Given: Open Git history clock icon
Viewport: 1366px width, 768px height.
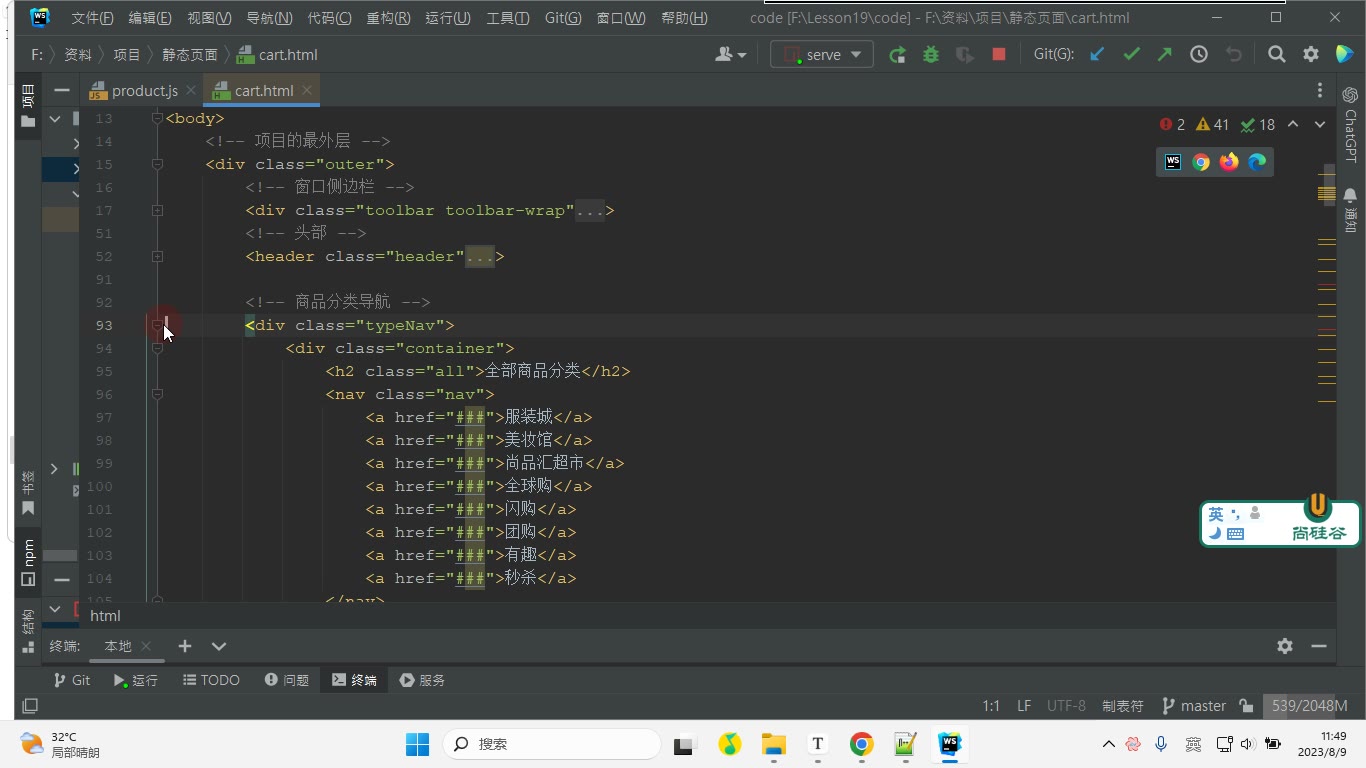Looking at the screenshot, I should pyautogui.click(x=1199, y=55).
